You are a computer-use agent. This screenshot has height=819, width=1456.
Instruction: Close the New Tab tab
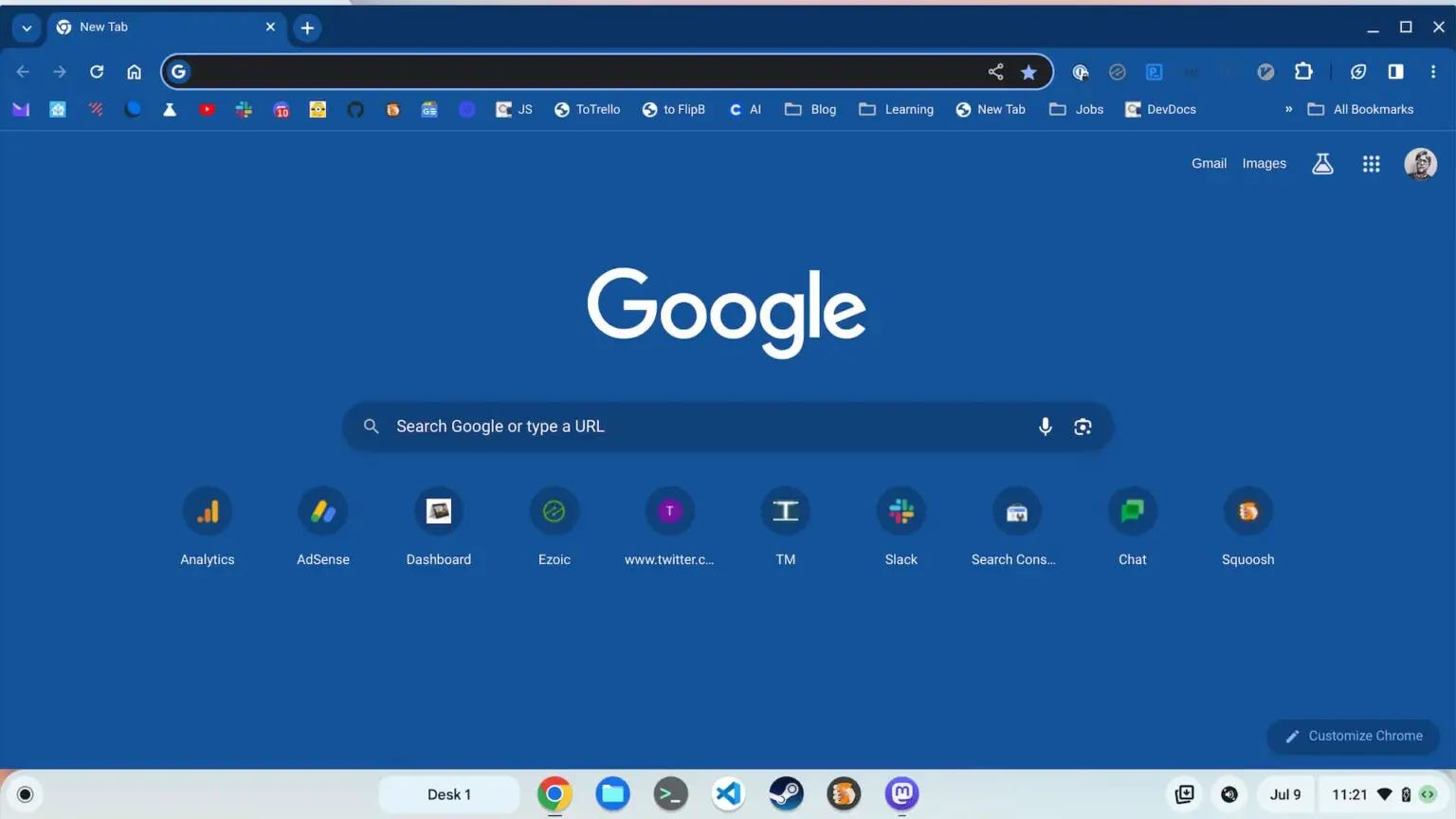click(270, 27)
